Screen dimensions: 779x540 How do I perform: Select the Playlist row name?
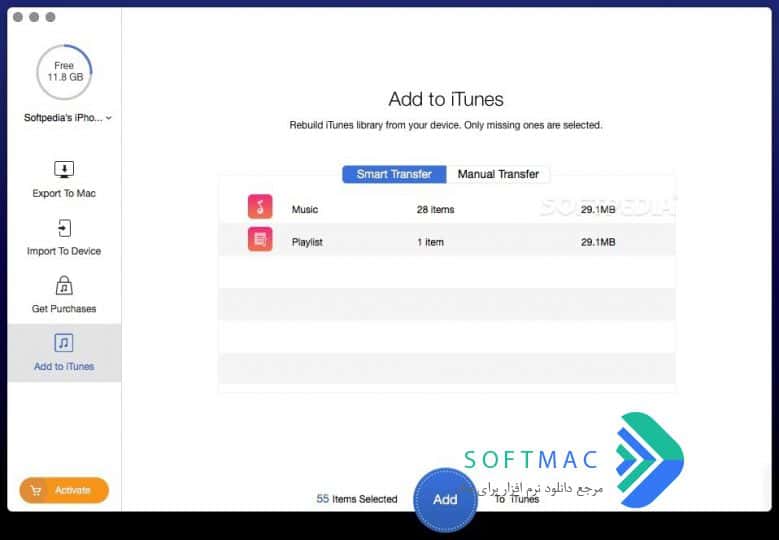307,242
